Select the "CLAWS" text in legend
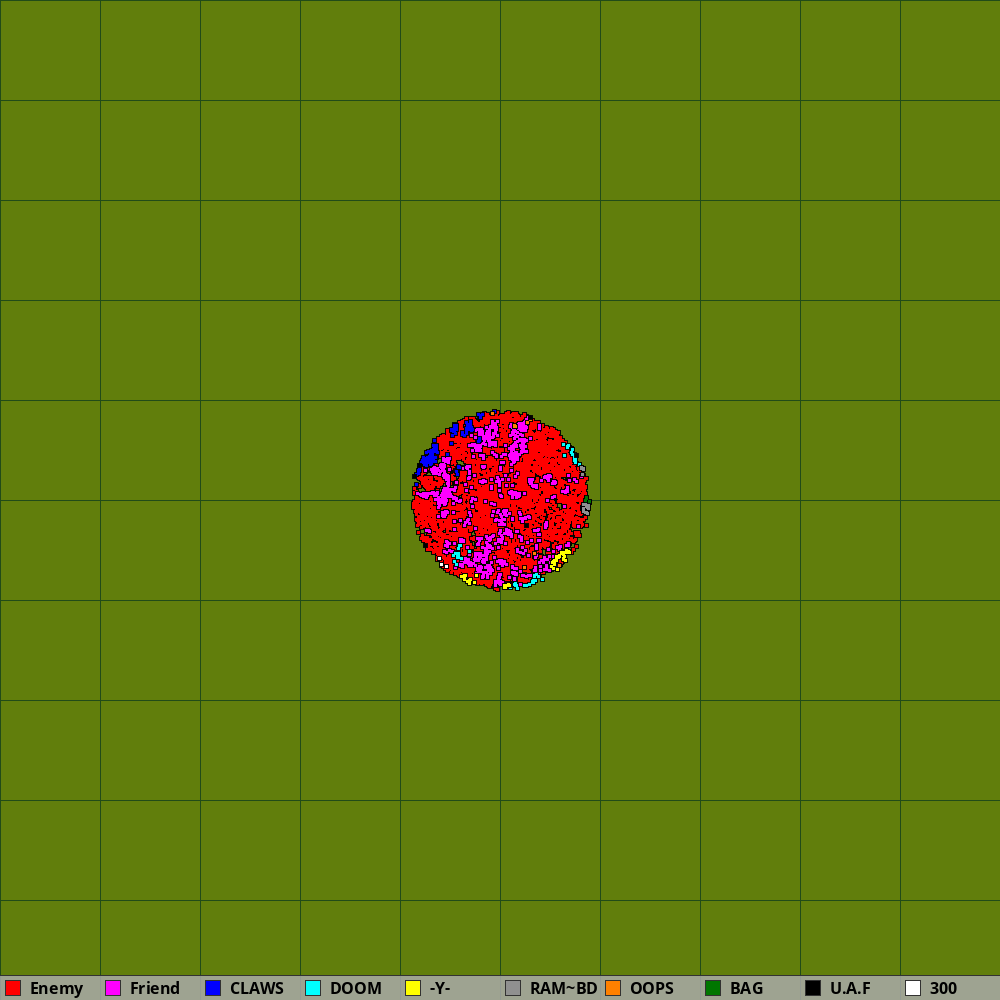Viewport: 1000px width, 1000px height. pyautogui.click(x=257, y=988)
